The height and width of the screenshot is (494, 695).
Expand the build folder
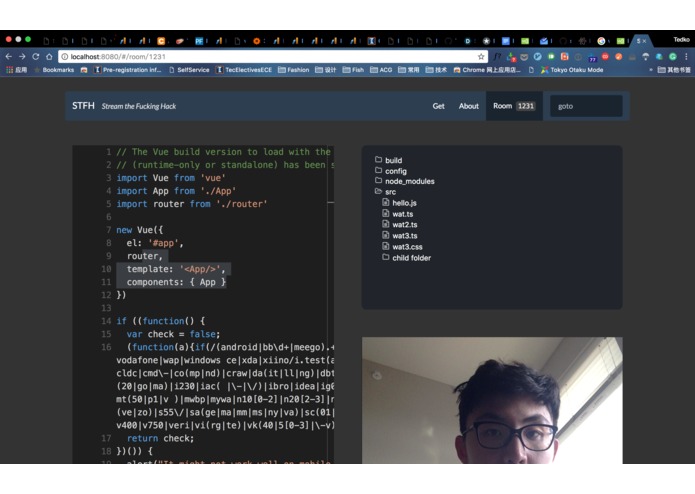click(x=389, y=160)
